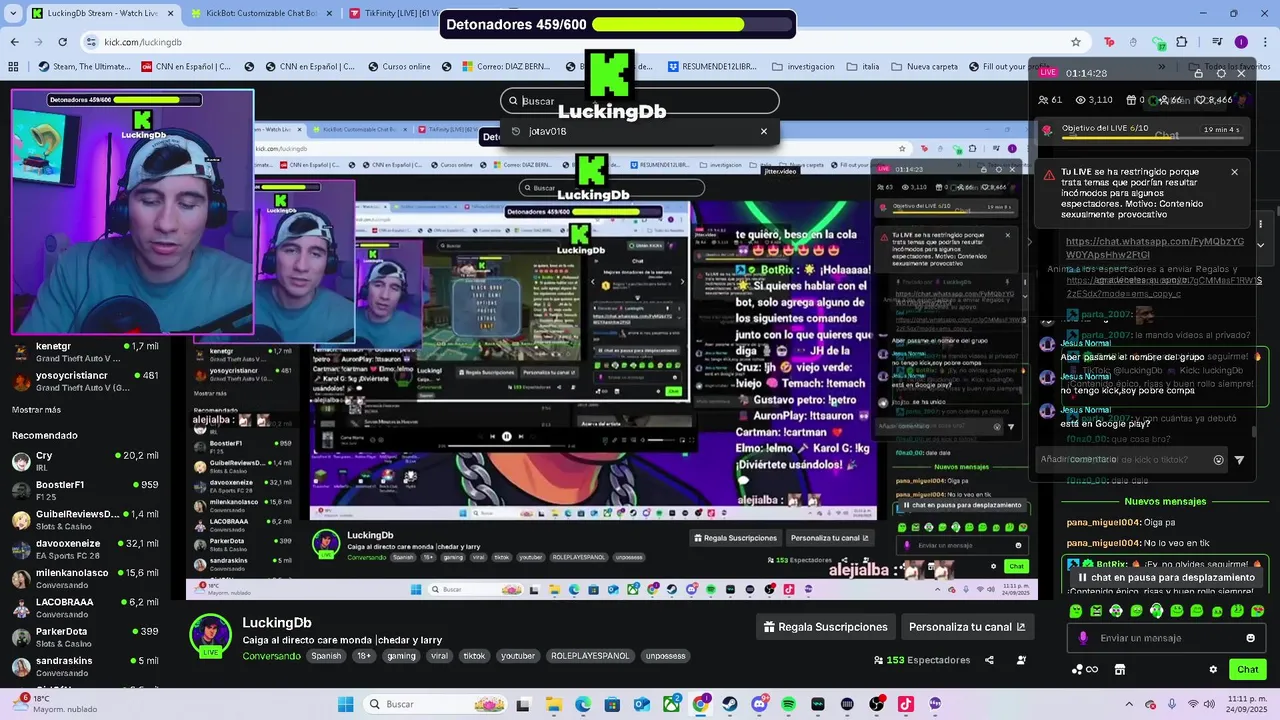Image resolution: width=1280 pixels, height=720 pixels.
Task: Click the Regala Suscripciones button
Action: pyautogui.click(x=826, y=627)
